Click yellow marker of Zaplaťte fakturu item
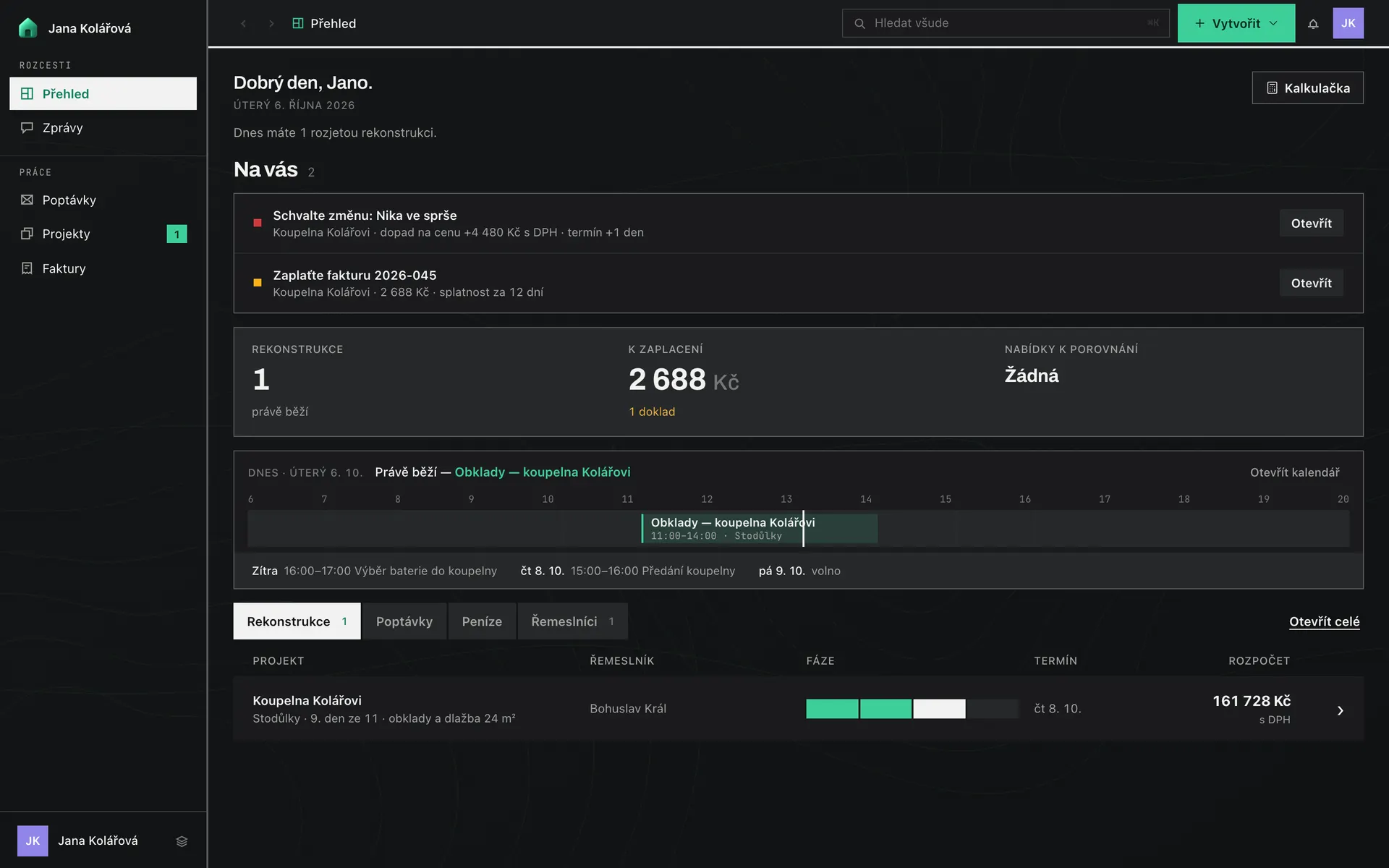 click(x=257, y=283)
